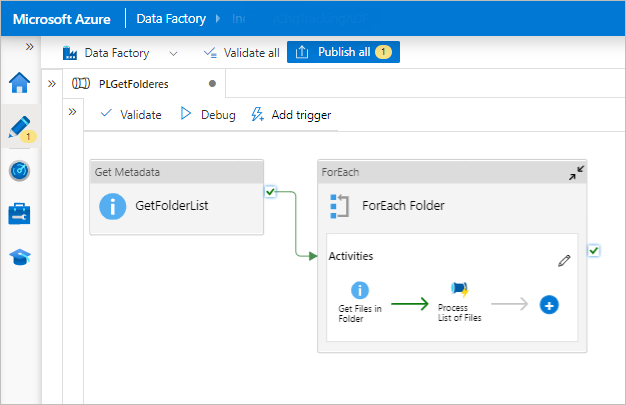
Task: Expand the factory resources pane
Action: pyautogui.click(x=52, y=83)
